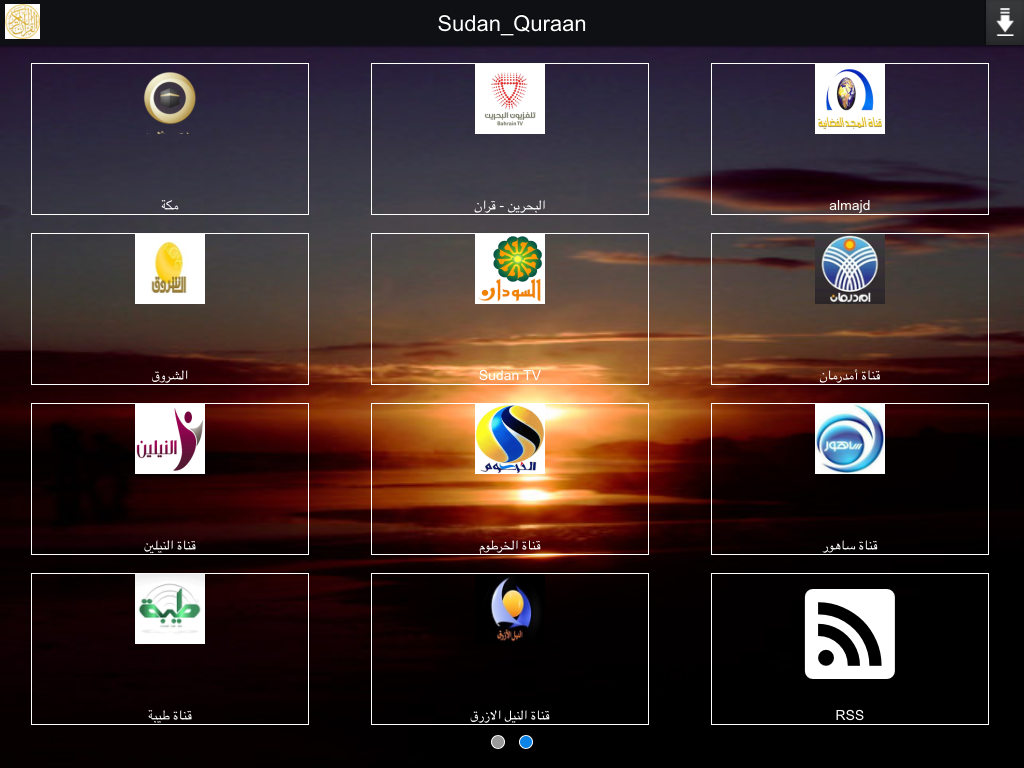Open the Al-Nilein channel maroon logo
The height and width of the screenshot is (768, 1024).
click(170, 439)
